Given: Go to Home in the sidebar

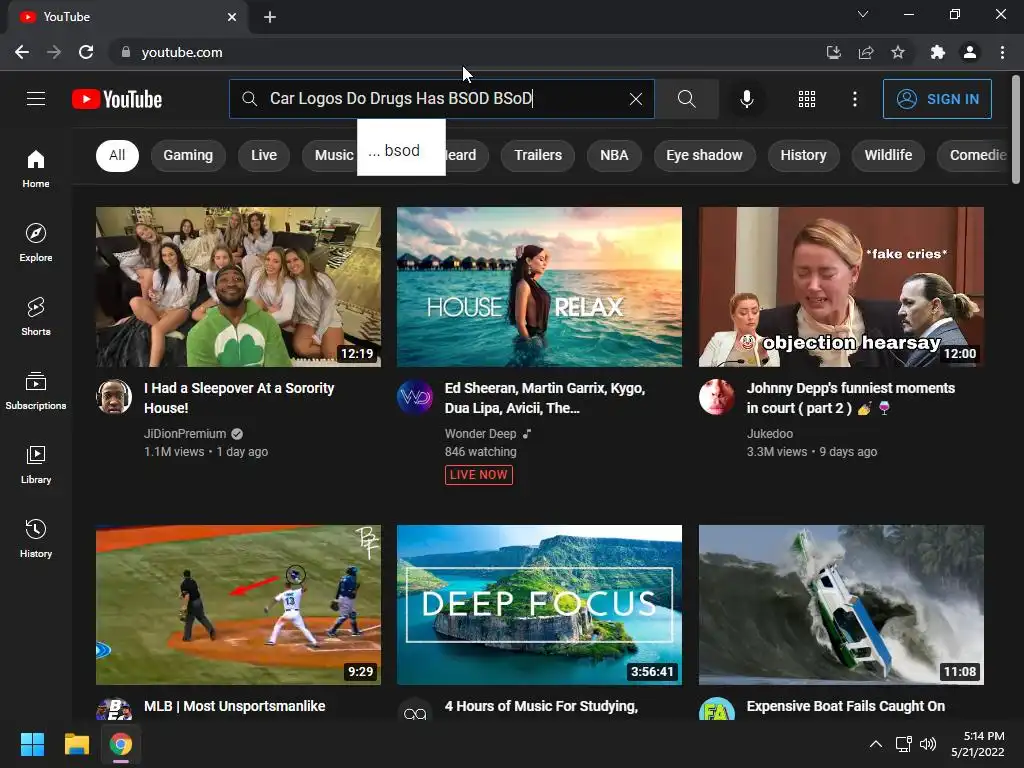Looking at the screenshot, I should point(36,168).
